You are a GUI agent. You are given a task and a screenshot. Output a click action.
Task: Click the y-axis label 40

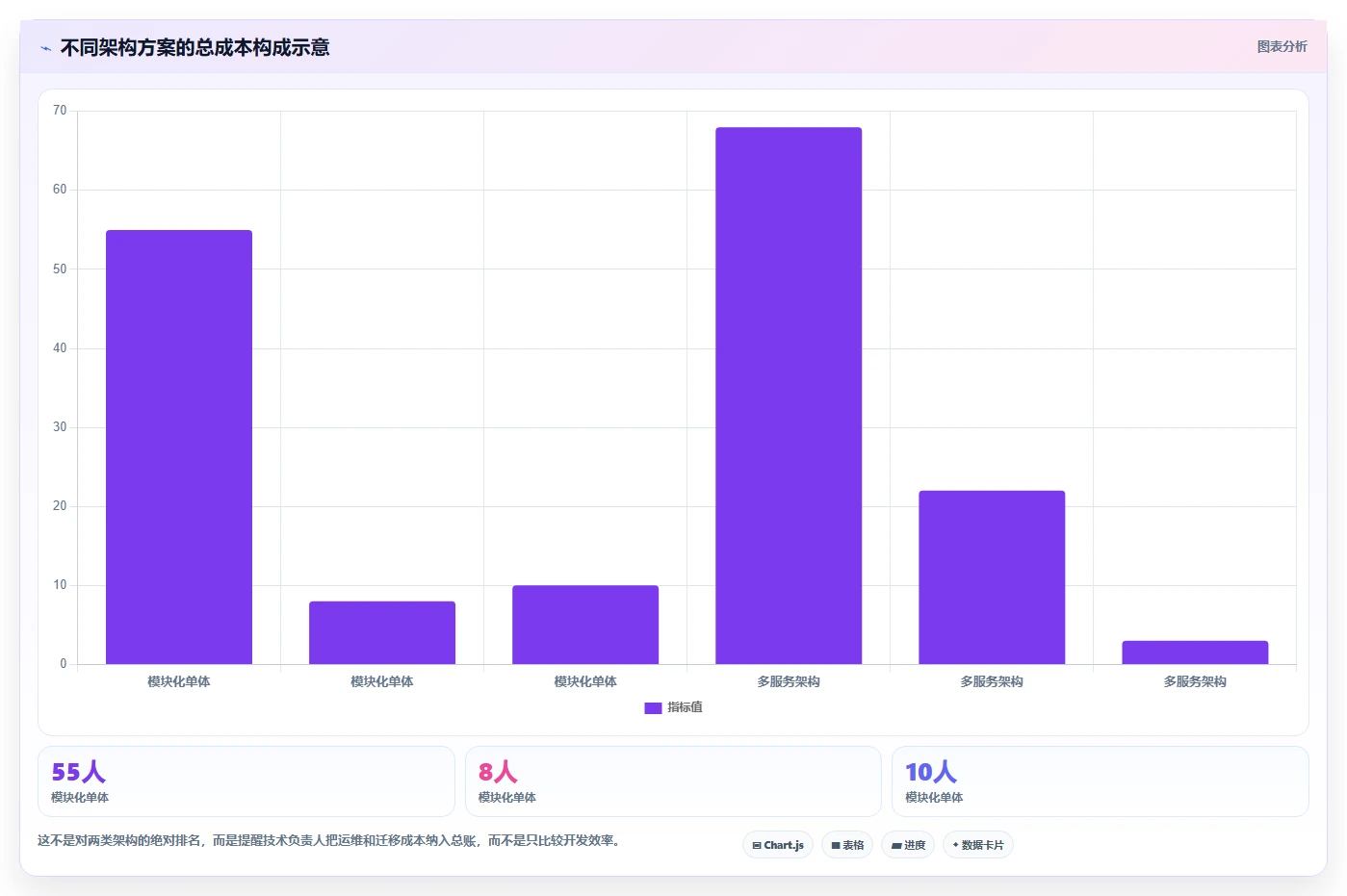pyautogui.click(x=60, y=347)
